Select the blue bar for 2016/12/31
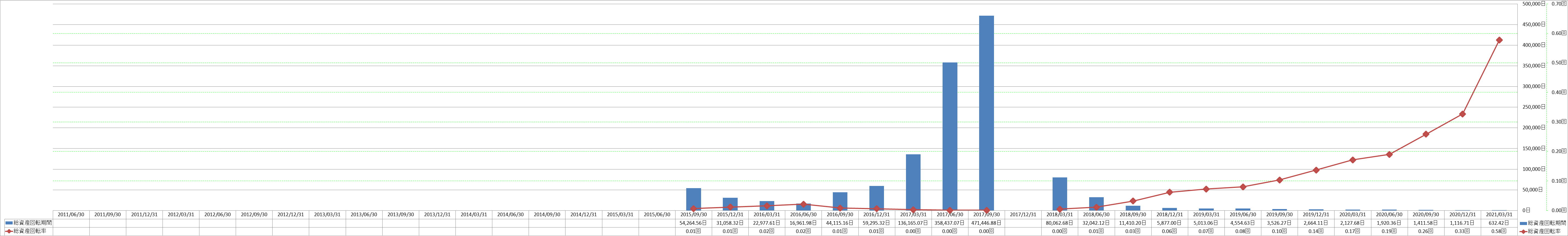Screen dimensions: 1568x236 click(x=877, y=198)
